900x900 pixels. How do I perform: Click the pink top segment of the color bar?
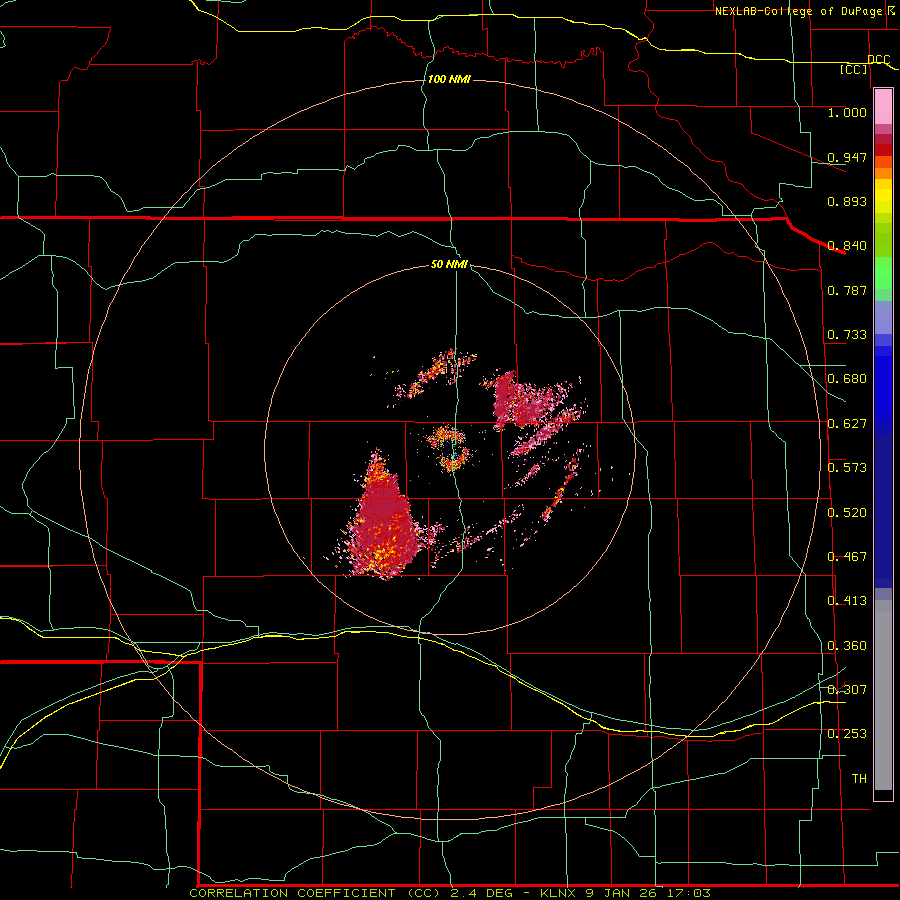pos(883,106)
